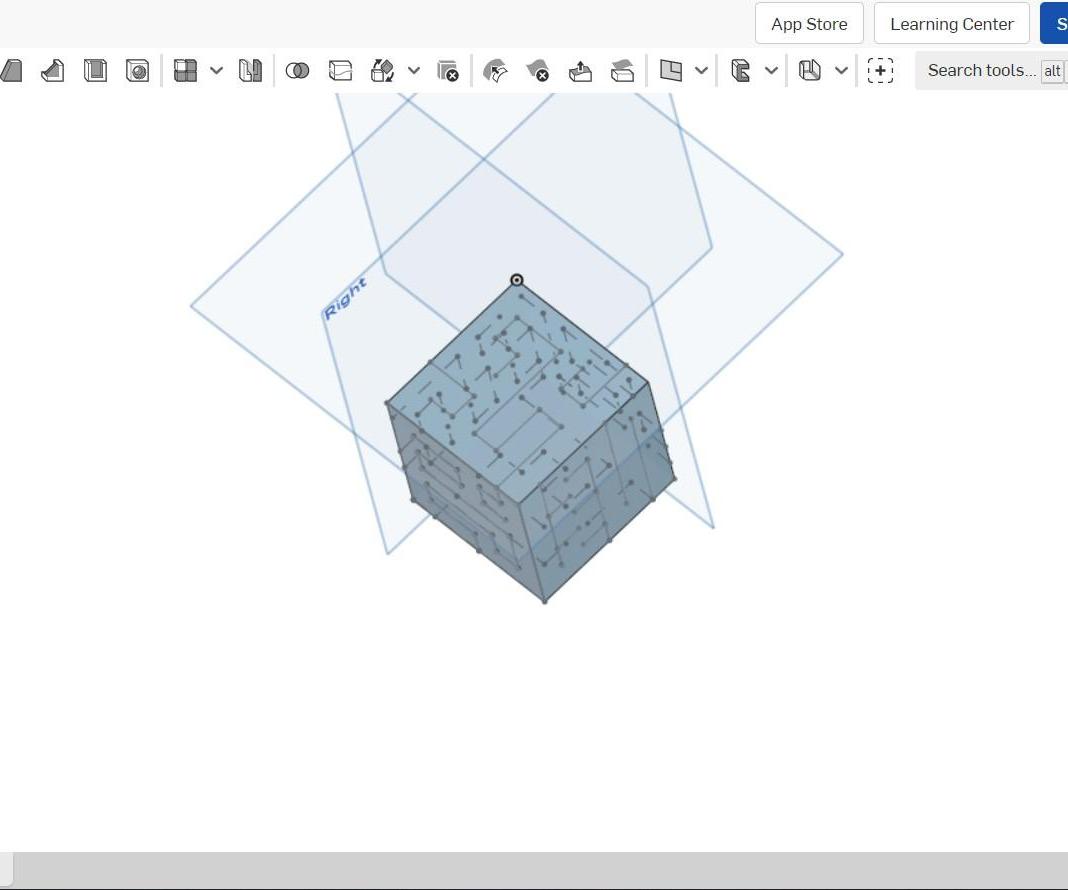
Task: Expand the Transform tool dropdown arrow
Action: [414, 70]
